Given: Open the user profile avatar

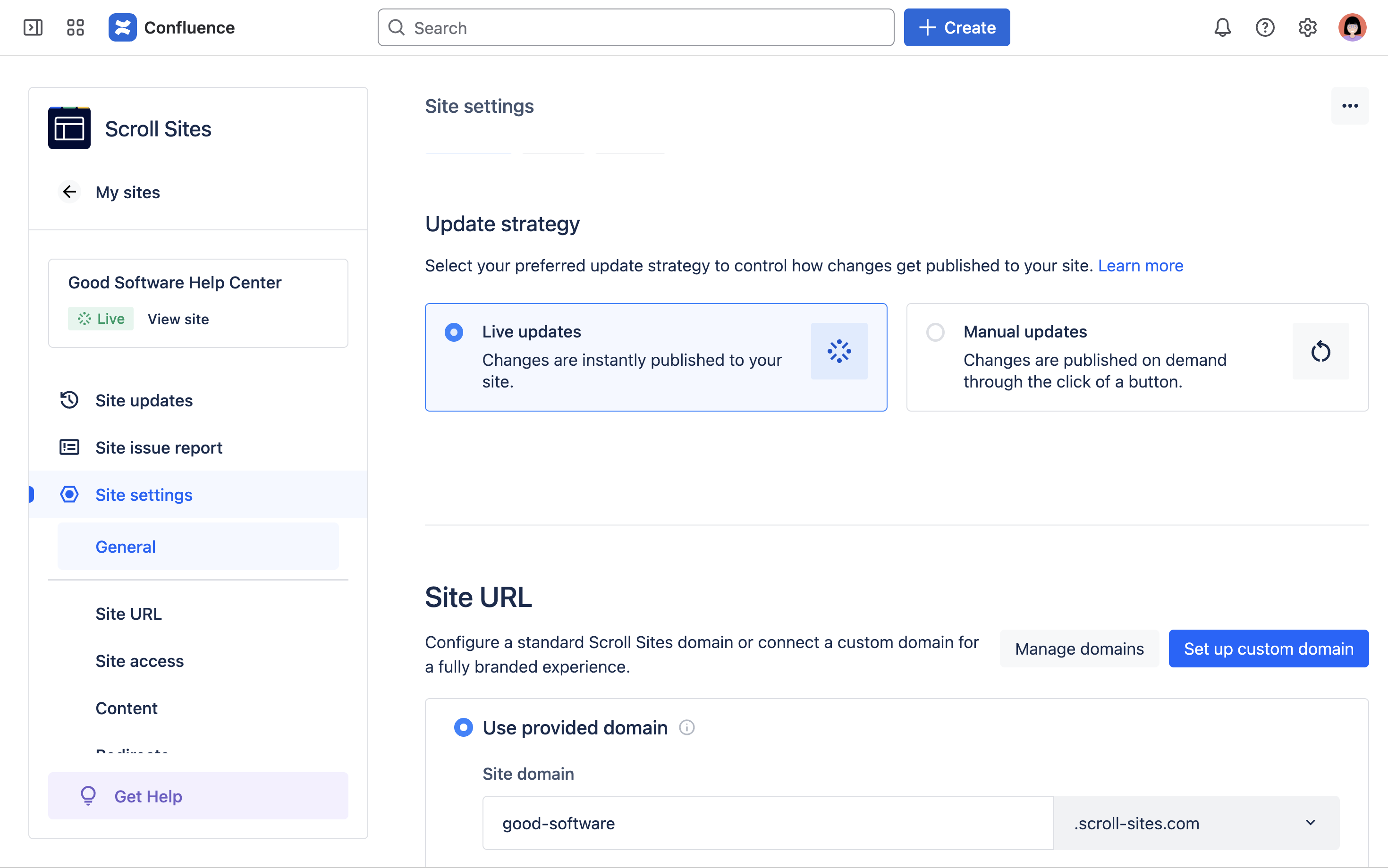Looking at the screenshot, I should pos(1352,27).
